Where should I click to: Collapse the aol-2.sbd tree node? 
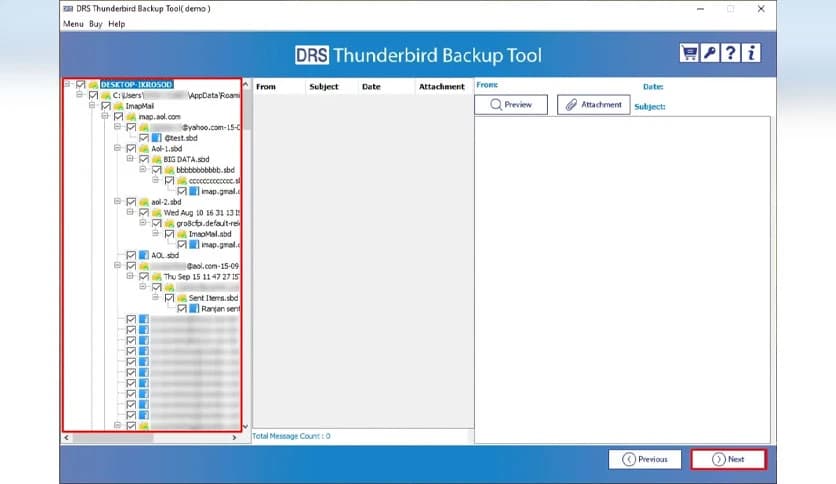pyautogui.click(x=117, y=201)
